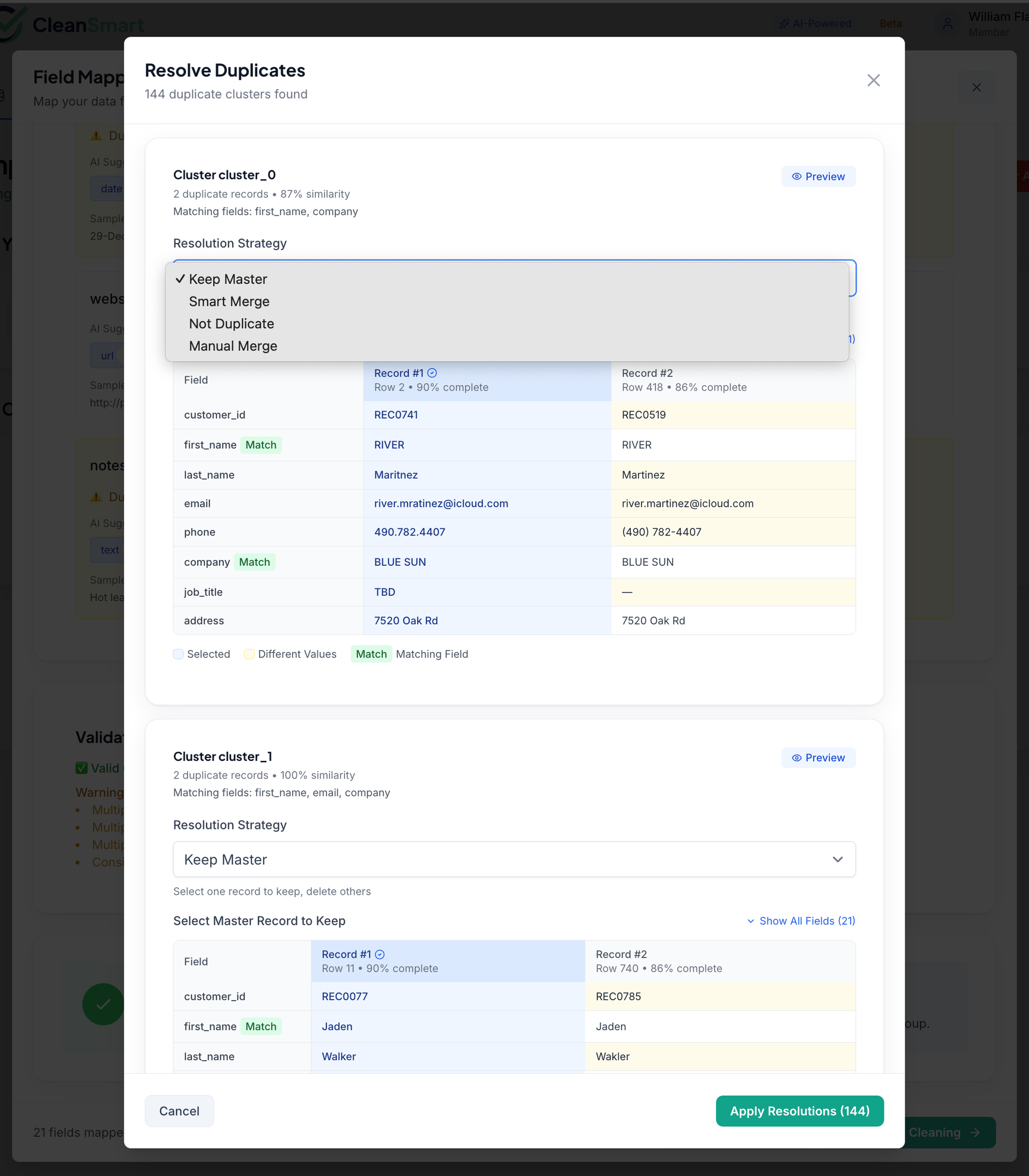Click the Preview eye icon for cluster_1
Viewport: 1029px width, 1176px height.
click(797, 758)
